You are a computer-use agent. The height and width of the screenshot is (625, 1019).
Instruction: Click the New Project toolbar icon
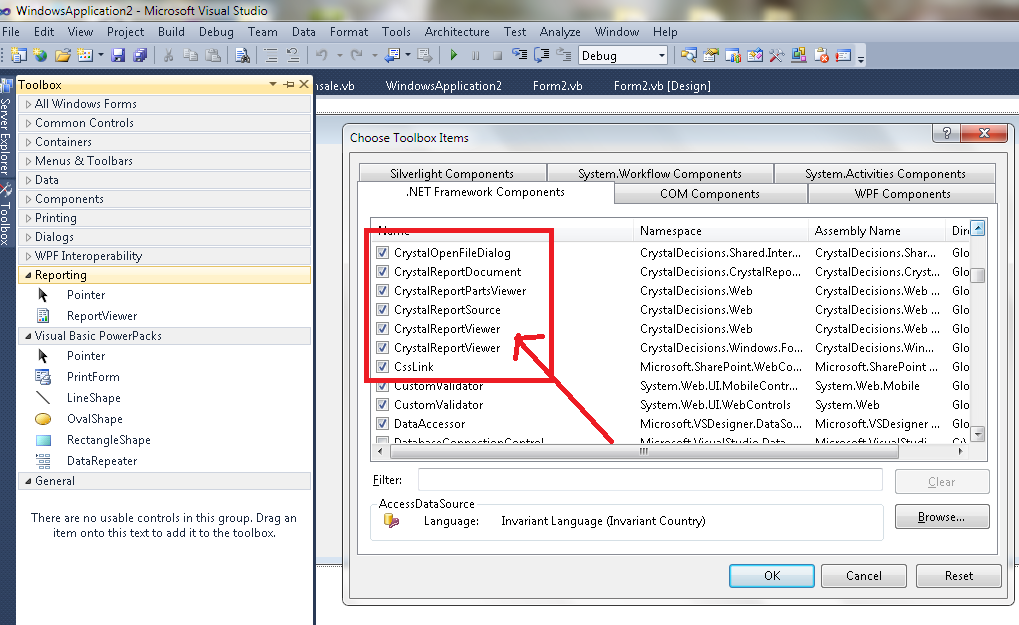click(19, 56)
